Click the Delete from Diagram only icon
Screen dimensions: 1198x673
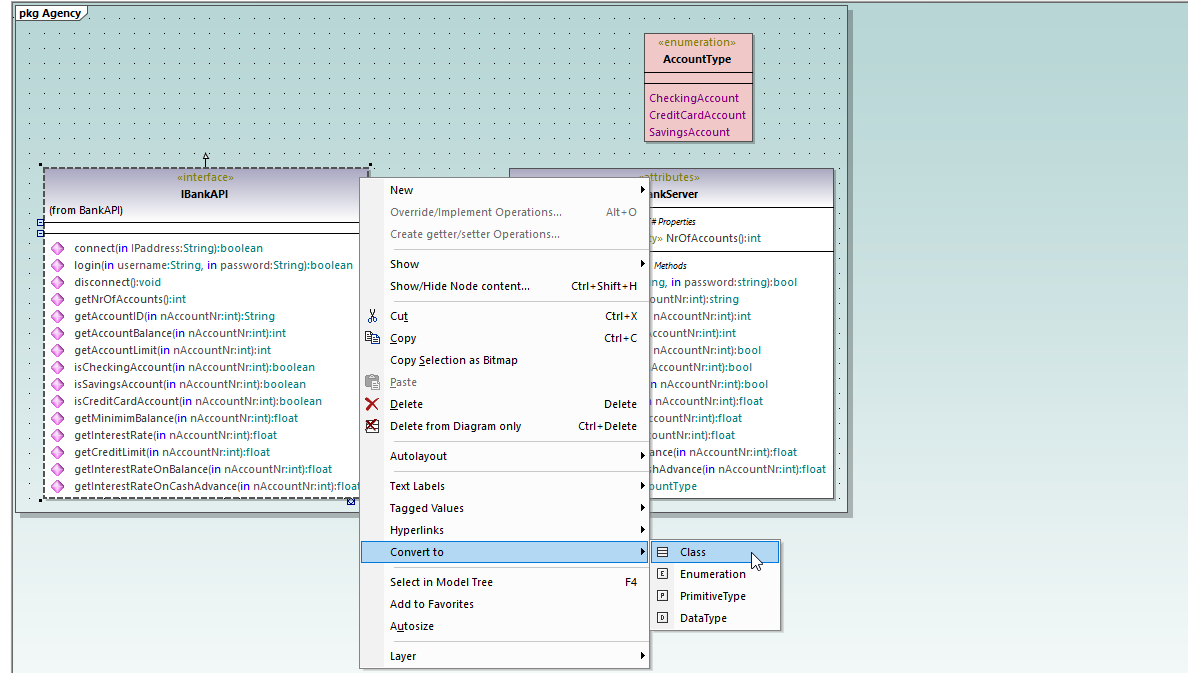(x=372, y=426)
